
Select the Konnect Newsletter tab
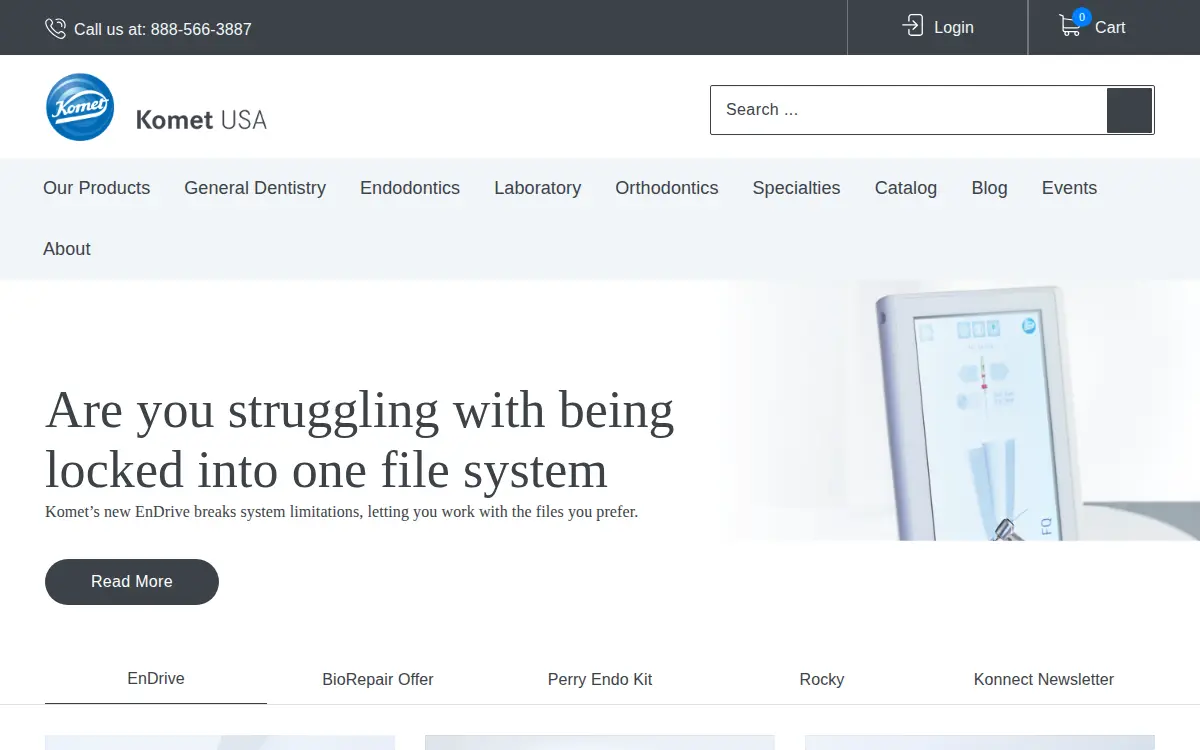[x=1044, y=680]
